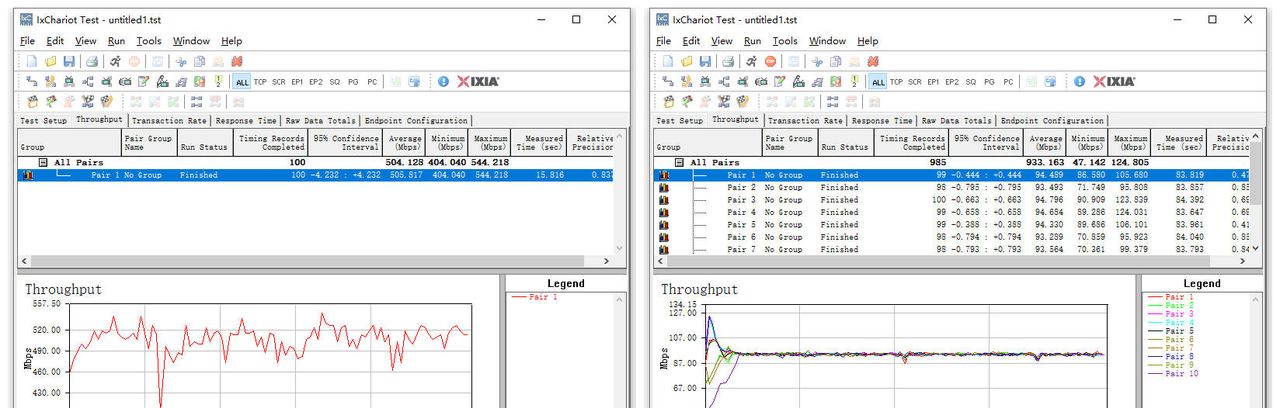The height and width of the screenshot is (408, 1280).
Task: Click the Save icon in left window toolbar
Action: pos(68,61)
